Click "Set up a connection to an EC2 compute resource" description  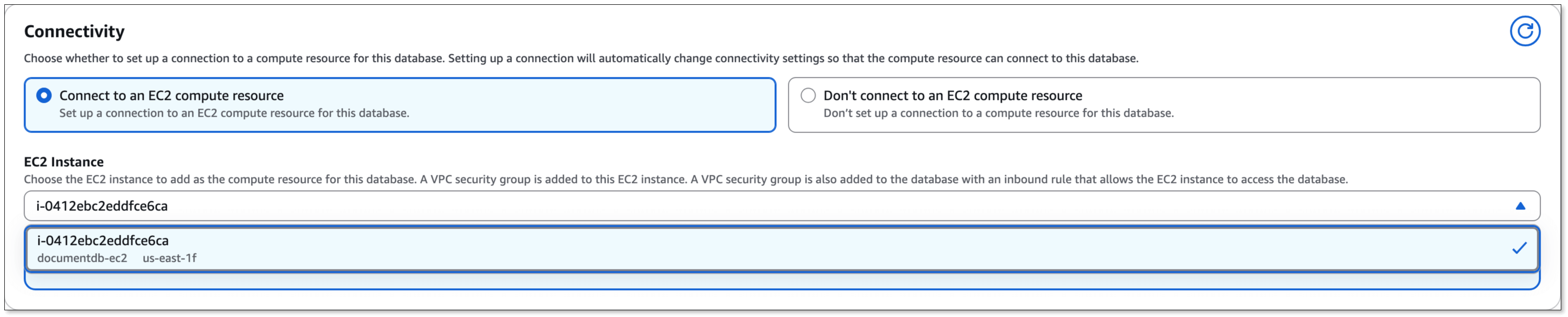pyautogui.click(x=234, y=113)
